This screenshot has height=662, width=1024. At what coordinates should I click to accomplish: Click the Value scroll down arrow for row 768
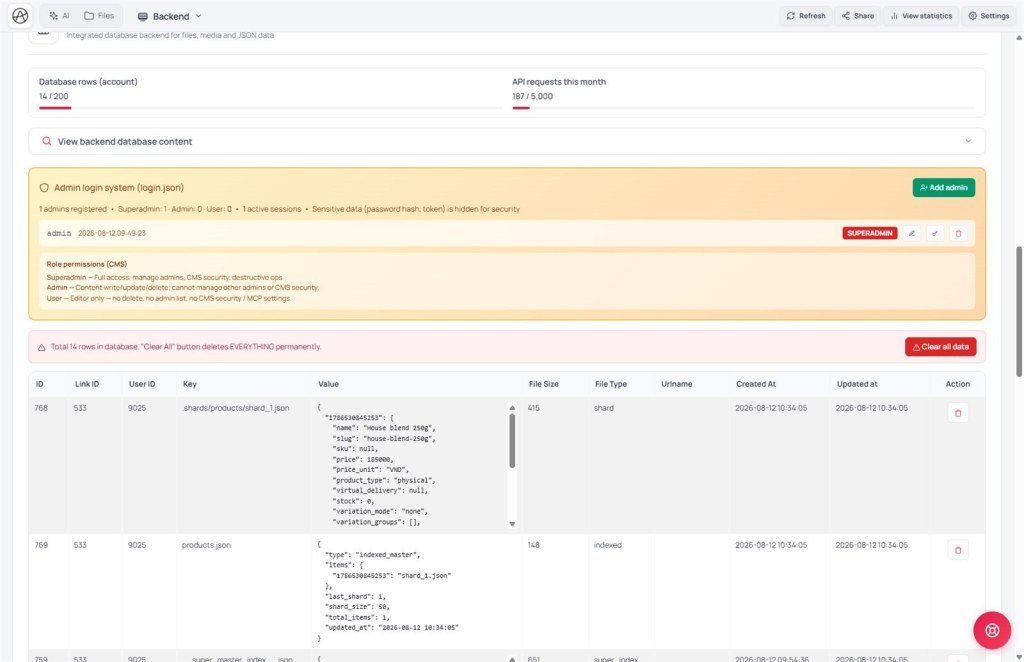[x=512, y=524]
